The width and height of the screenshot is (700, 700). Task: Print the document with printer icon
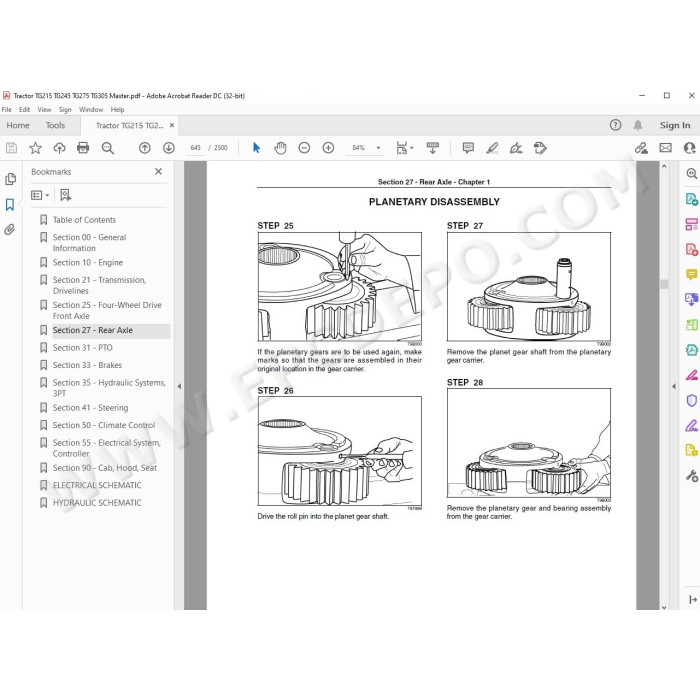[x=83, y=148]
